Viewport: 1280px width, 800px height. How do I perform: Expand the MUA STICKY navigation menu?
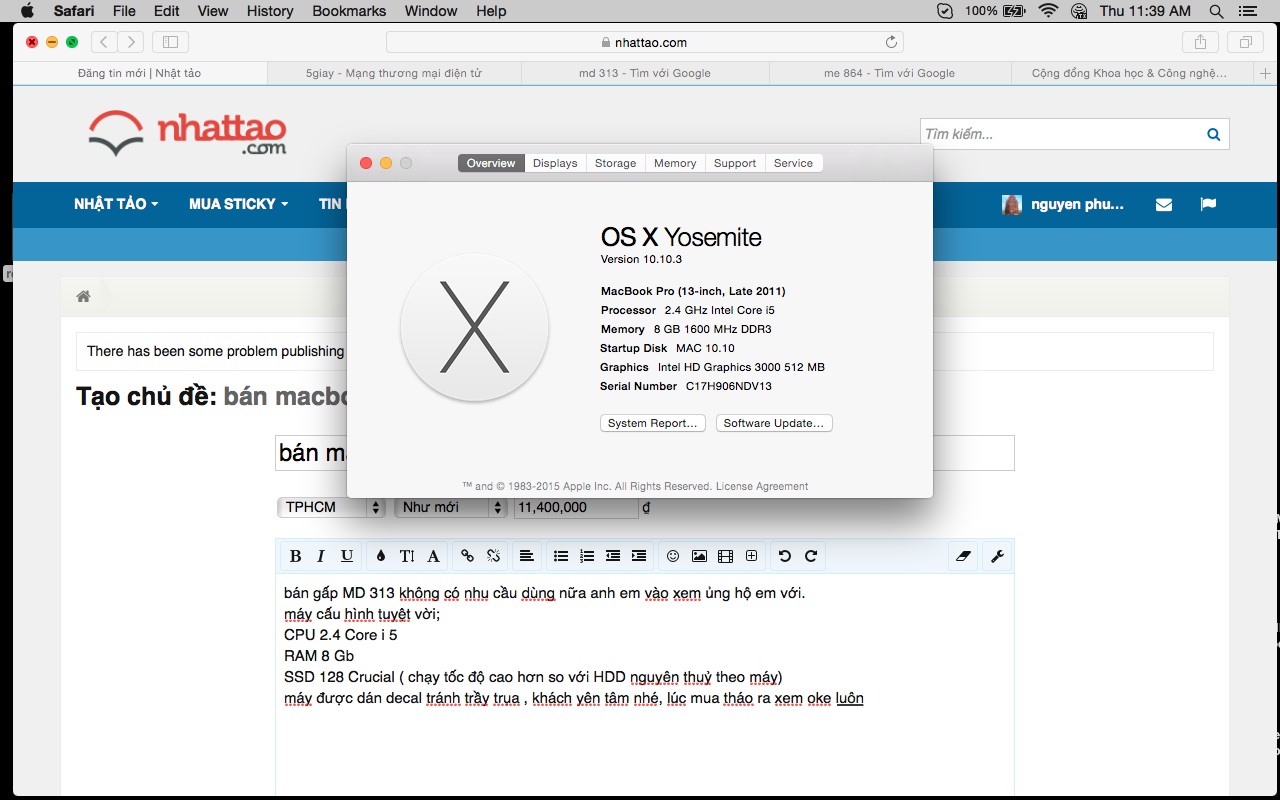click(x=238, y=204)
